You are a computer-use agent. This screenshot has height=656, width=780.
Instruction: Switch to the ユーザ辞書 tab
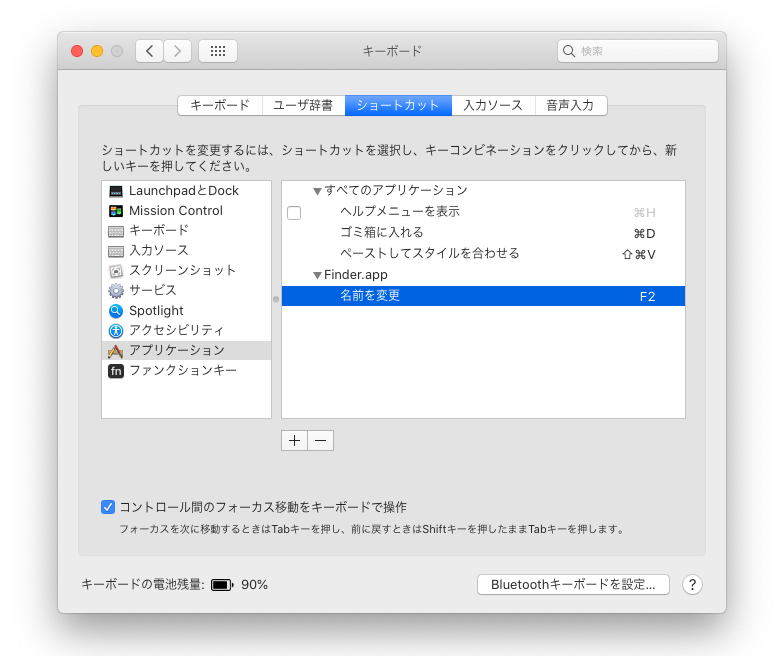click(303, 105)
